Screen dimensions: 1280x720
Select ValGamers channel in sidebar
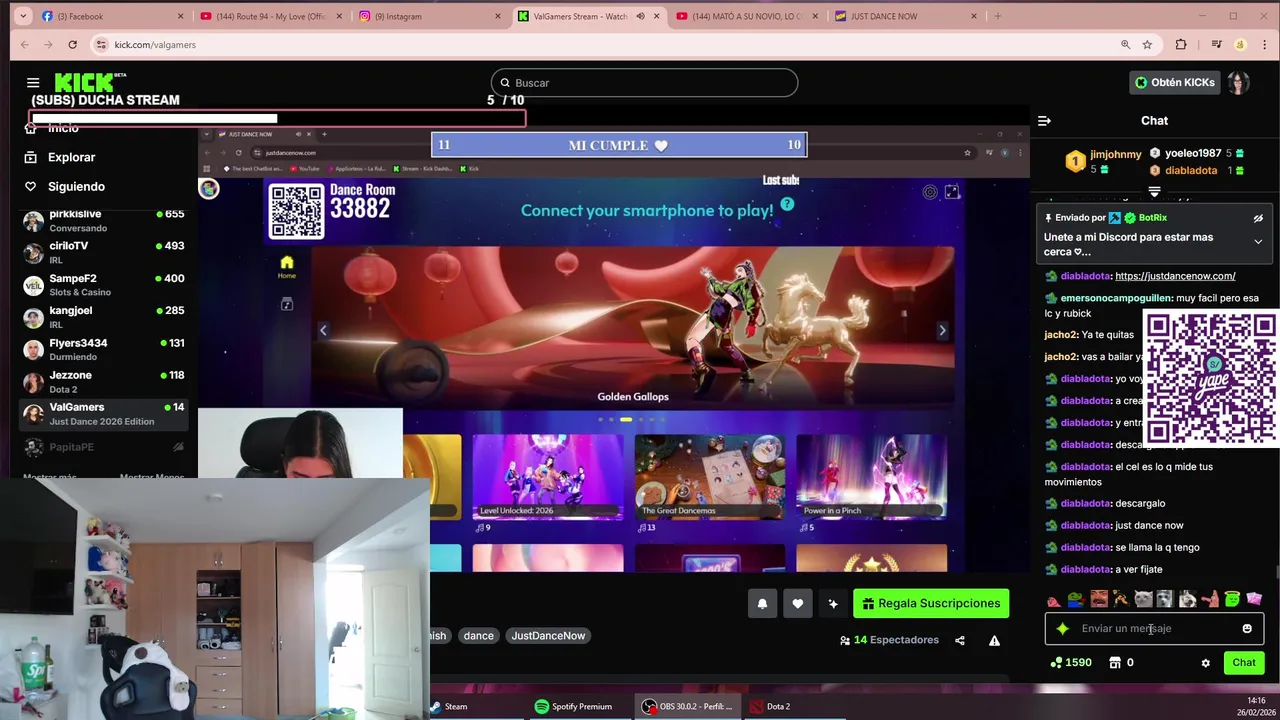[x=104, y=413]
